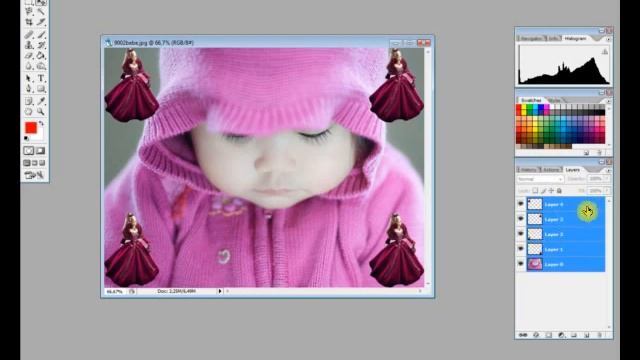Click the red foreground color swatch
Image resolution: width=640 pixels, height=360 pixels.
[x=31, y=128]
